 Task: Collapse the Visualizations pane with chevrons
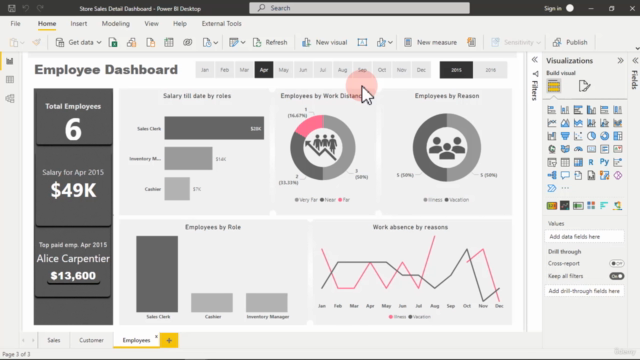pyautogui.click(x=620, y=61)
